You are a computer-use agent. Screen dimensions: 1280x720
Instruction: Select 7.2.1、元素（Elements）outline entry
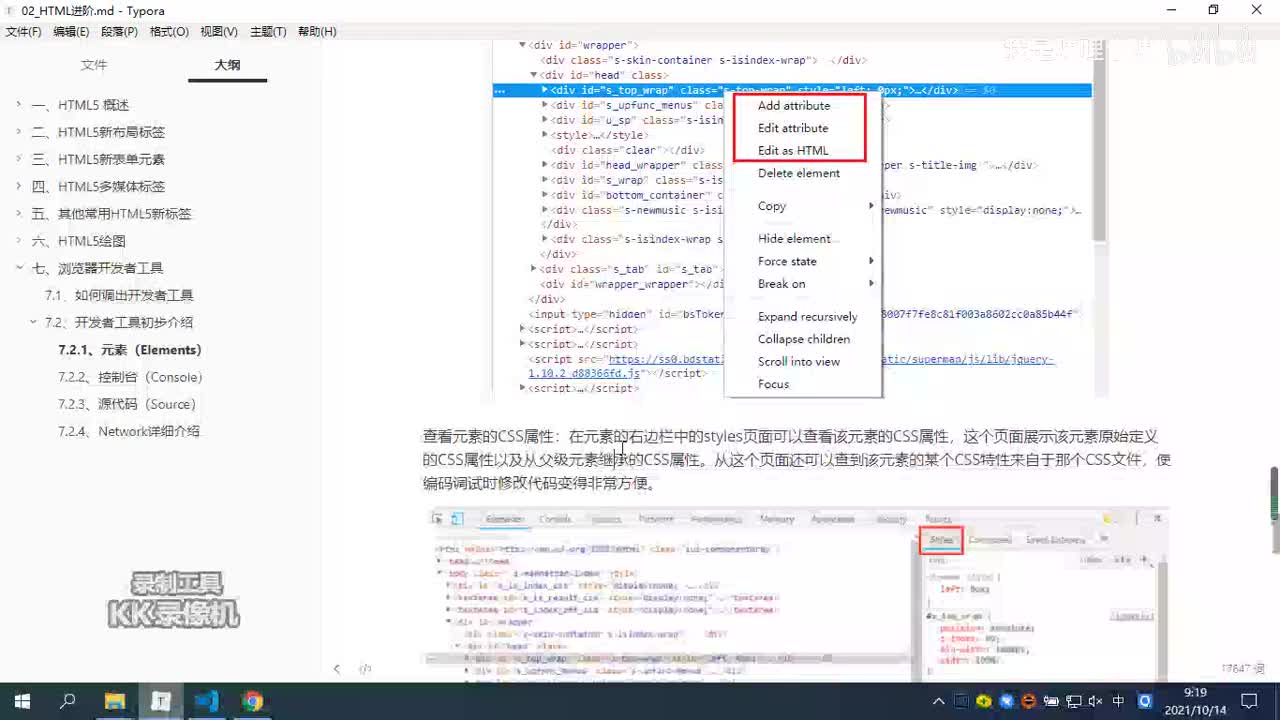click(130, 350)
